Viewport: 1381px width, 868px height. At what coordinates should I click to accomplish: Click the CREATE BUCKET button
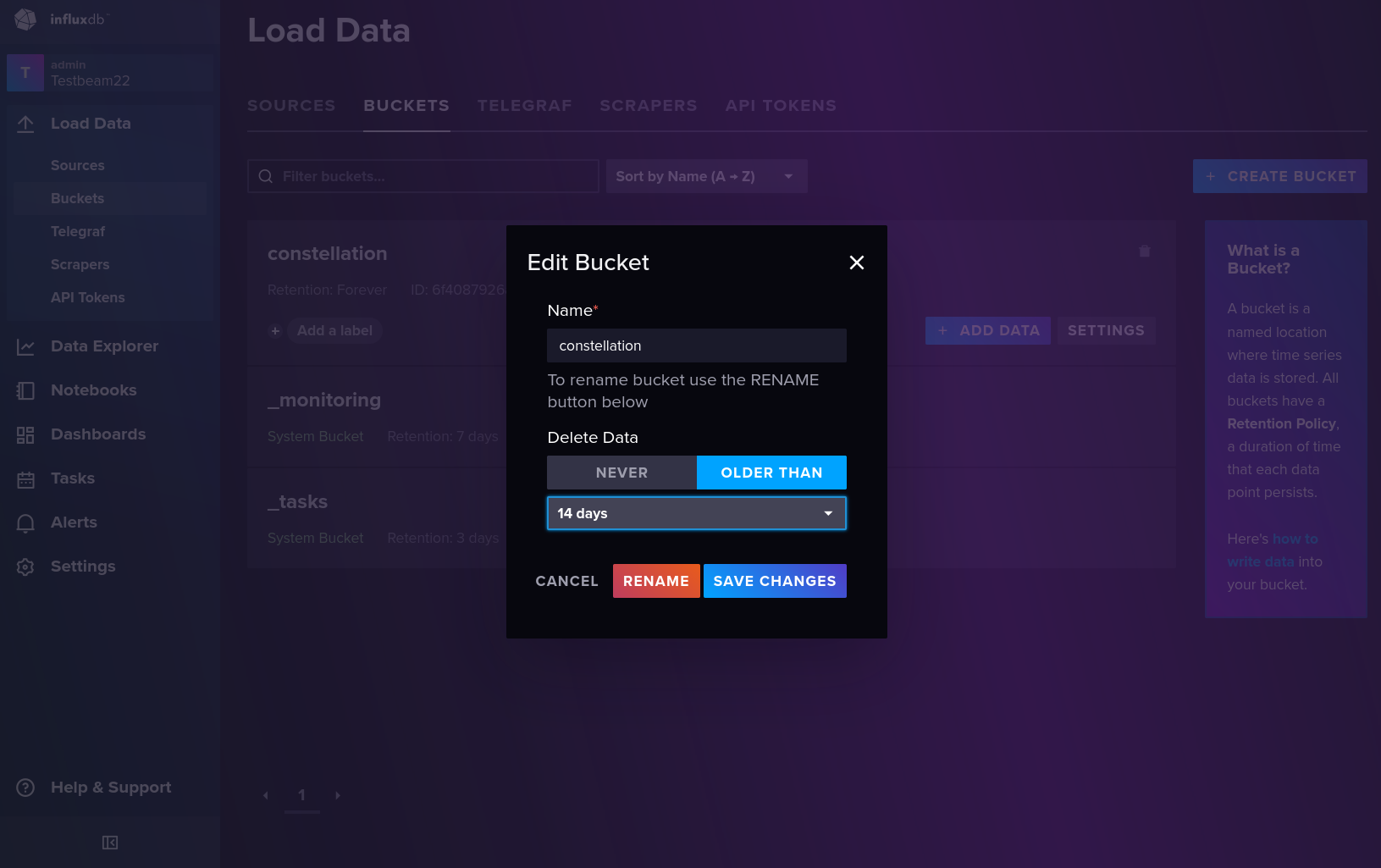(1280, 176)
